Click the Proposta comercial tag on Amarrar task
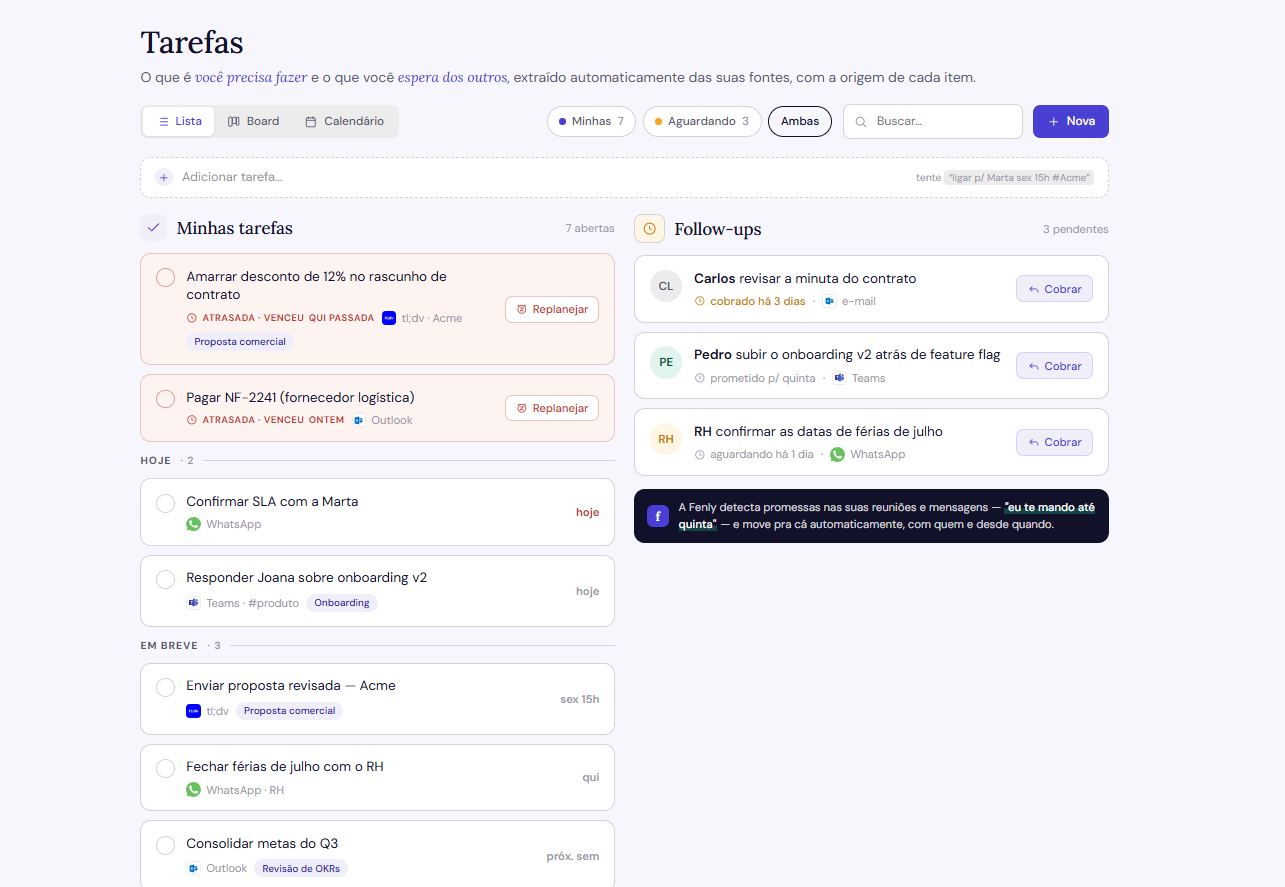This screenshot has height=887, width=1285. point(240,342)
